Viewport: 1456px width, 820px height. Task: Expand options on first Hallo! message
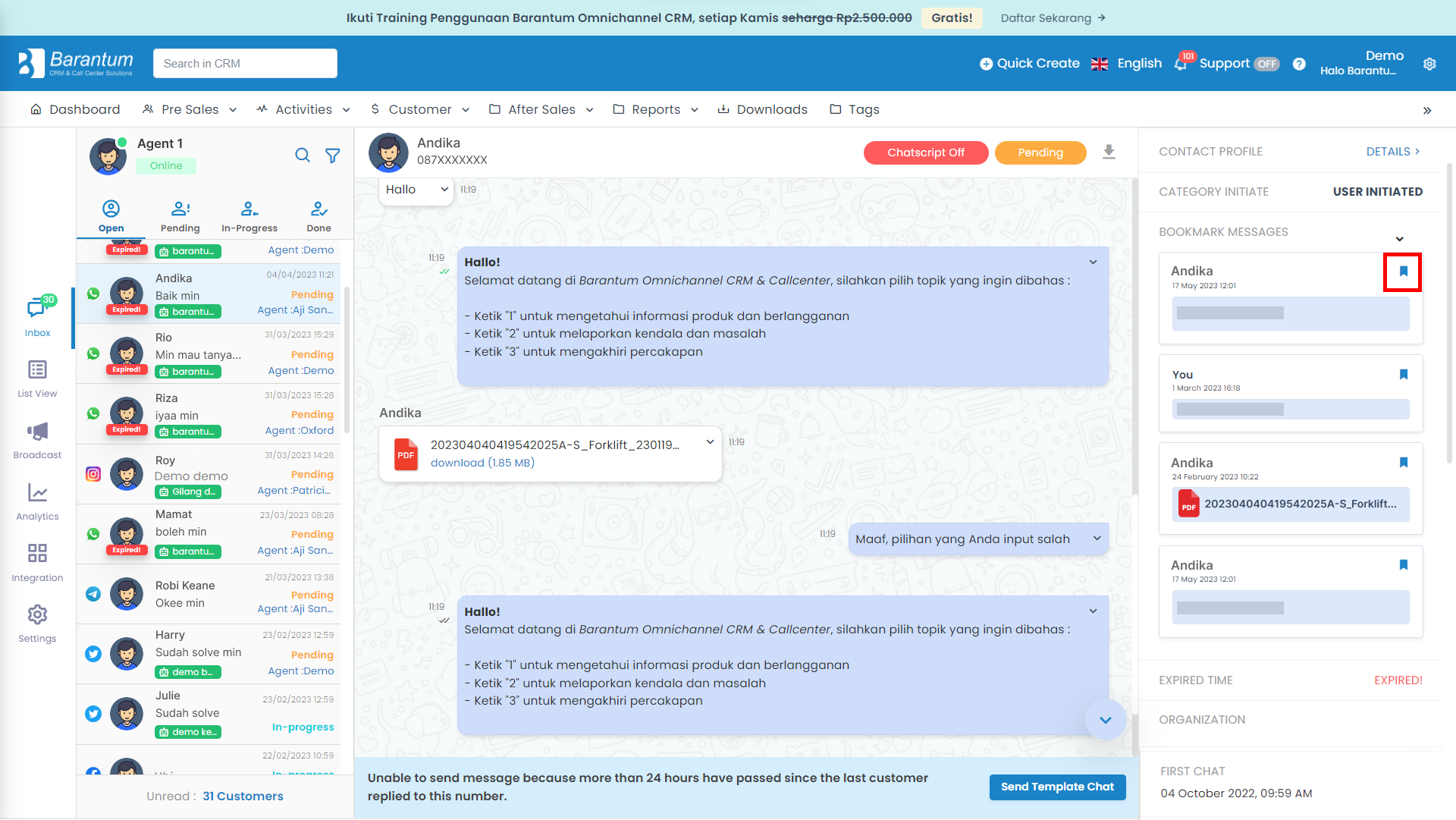pos(1093,262)
